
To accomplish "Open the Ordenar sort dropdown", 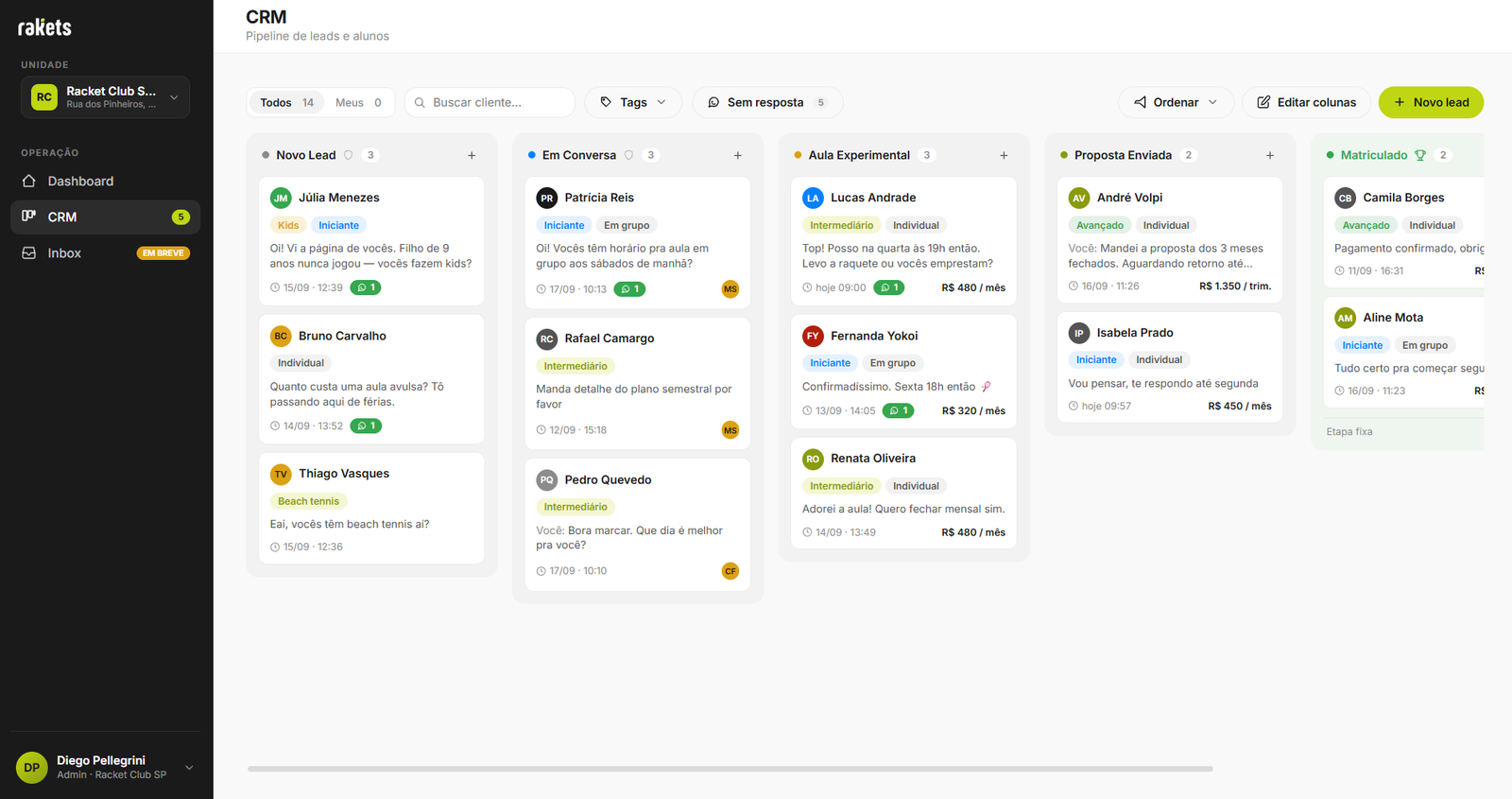I will [x=1176, y=102].
